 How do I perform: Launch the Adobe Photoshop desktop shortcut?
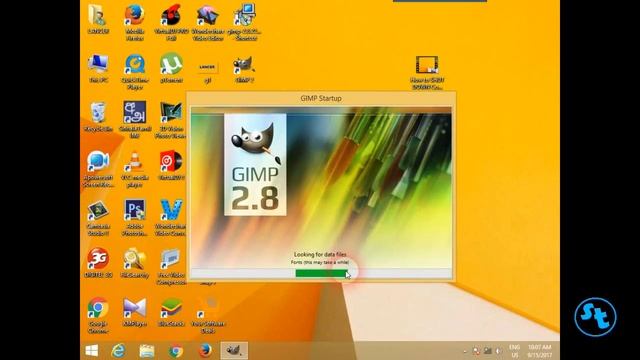(135, 218)
